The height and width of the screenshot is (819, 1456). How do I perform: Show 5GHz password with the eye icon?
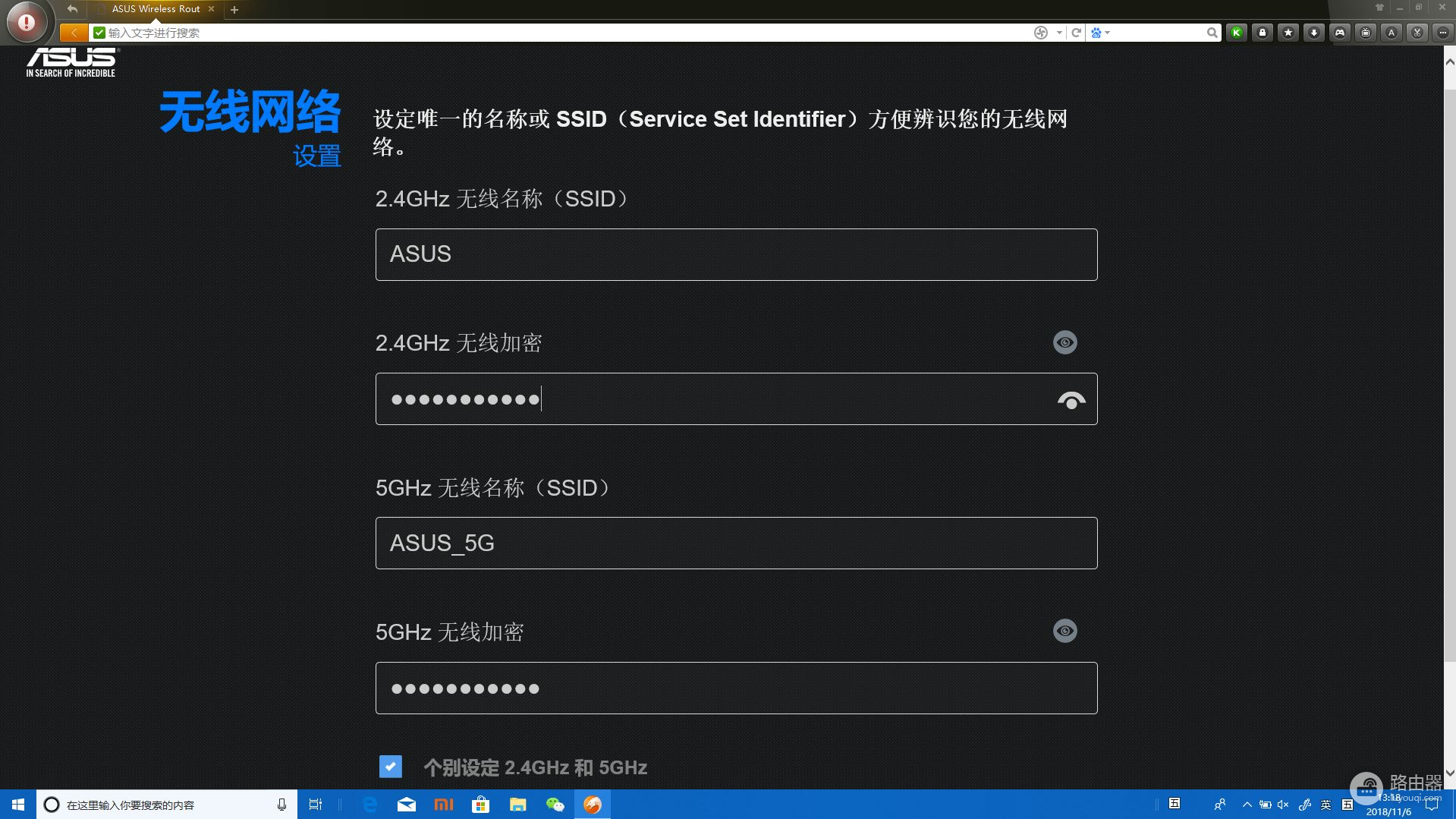(x=1065, y=631)
